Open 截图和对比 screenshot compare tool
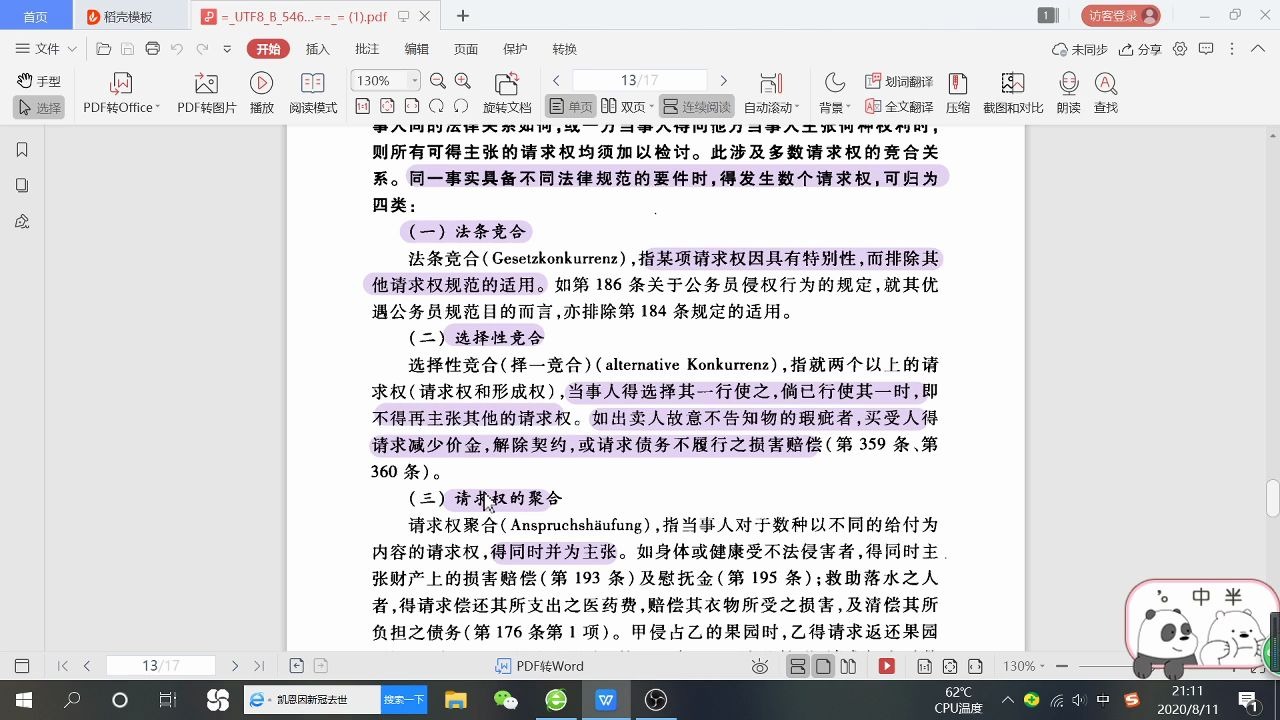The image size is (1280, 720). [1013, 94]
